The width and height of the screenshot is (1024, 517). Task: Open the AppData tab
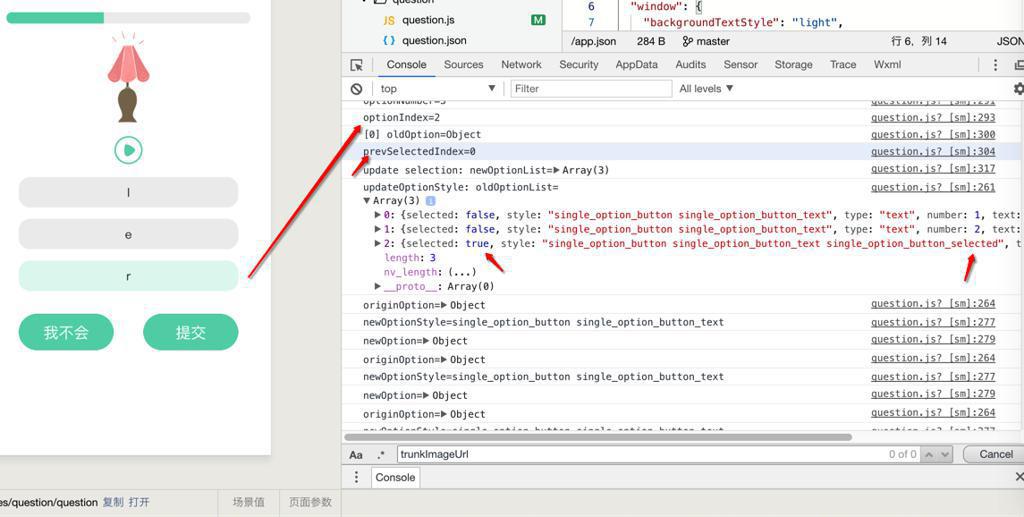(x=637, y=65)
